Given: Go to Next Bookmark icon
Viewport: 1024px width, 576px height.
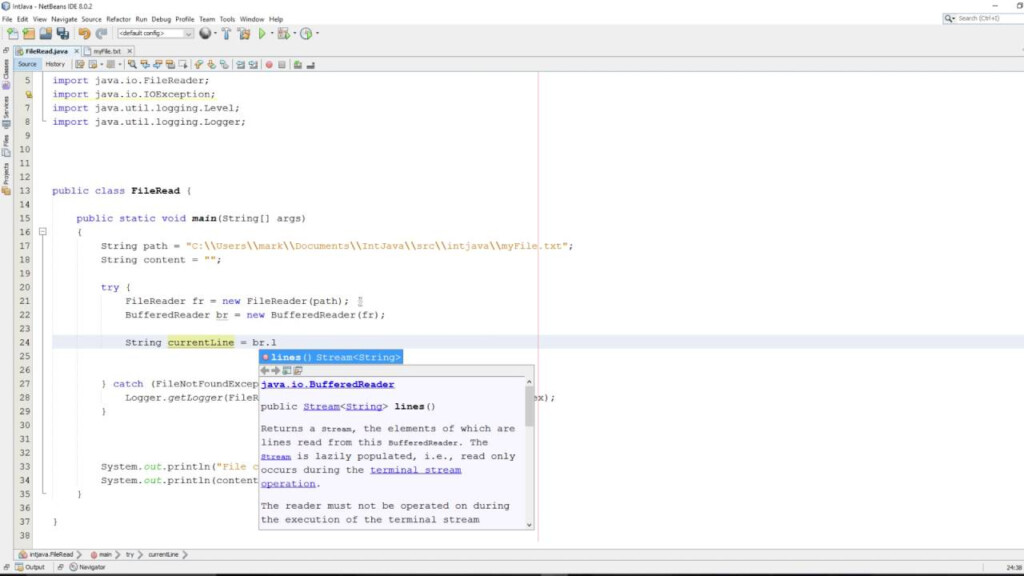Looking at the screenshot, I should [212, 65].
